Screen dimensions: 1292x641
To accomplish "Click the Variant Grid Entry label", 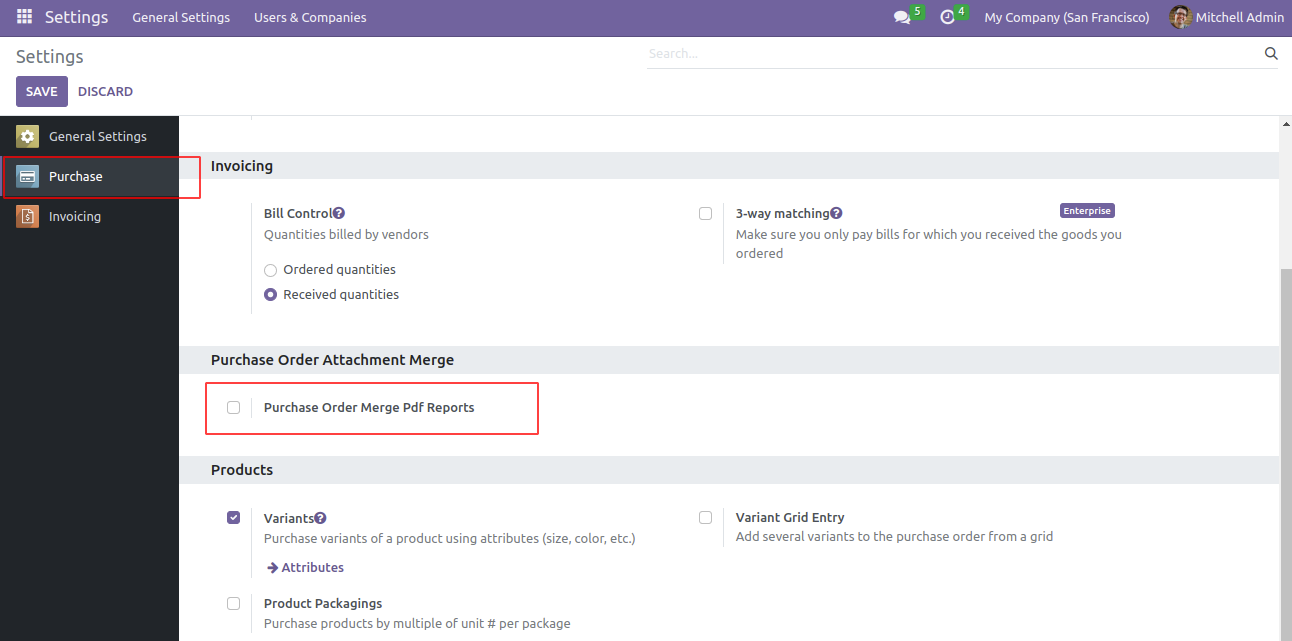I will pos(790,517).
